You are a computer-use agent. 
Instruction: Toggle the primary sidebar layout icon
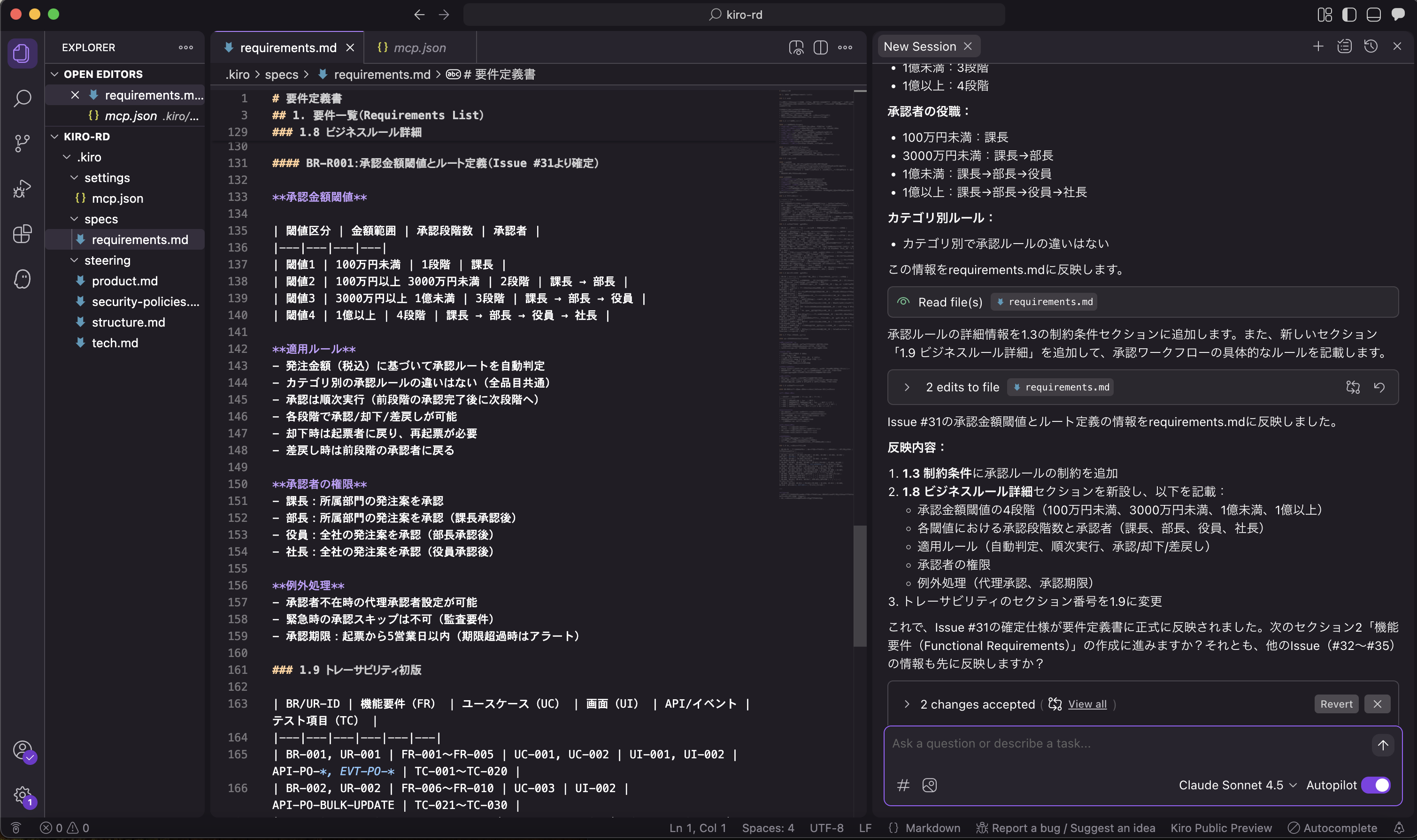click(1349, 15)
